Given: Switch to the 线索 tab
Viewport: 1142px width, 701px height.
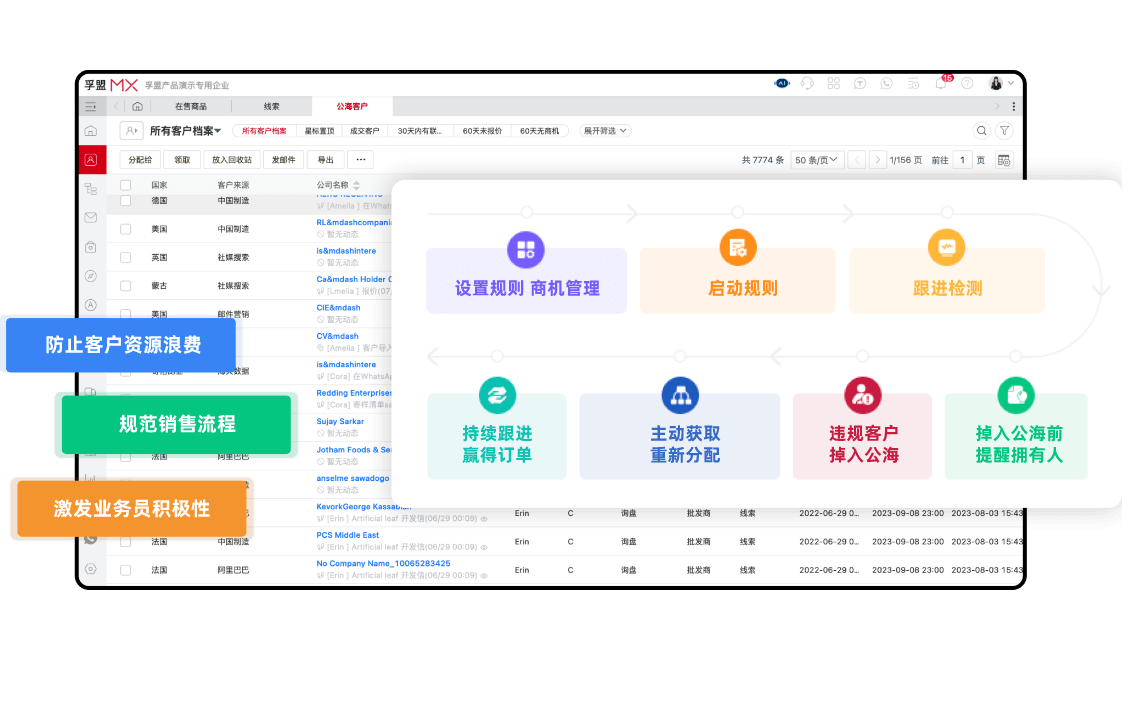Looking at the screenshot, I should click(x=270, y=105).
